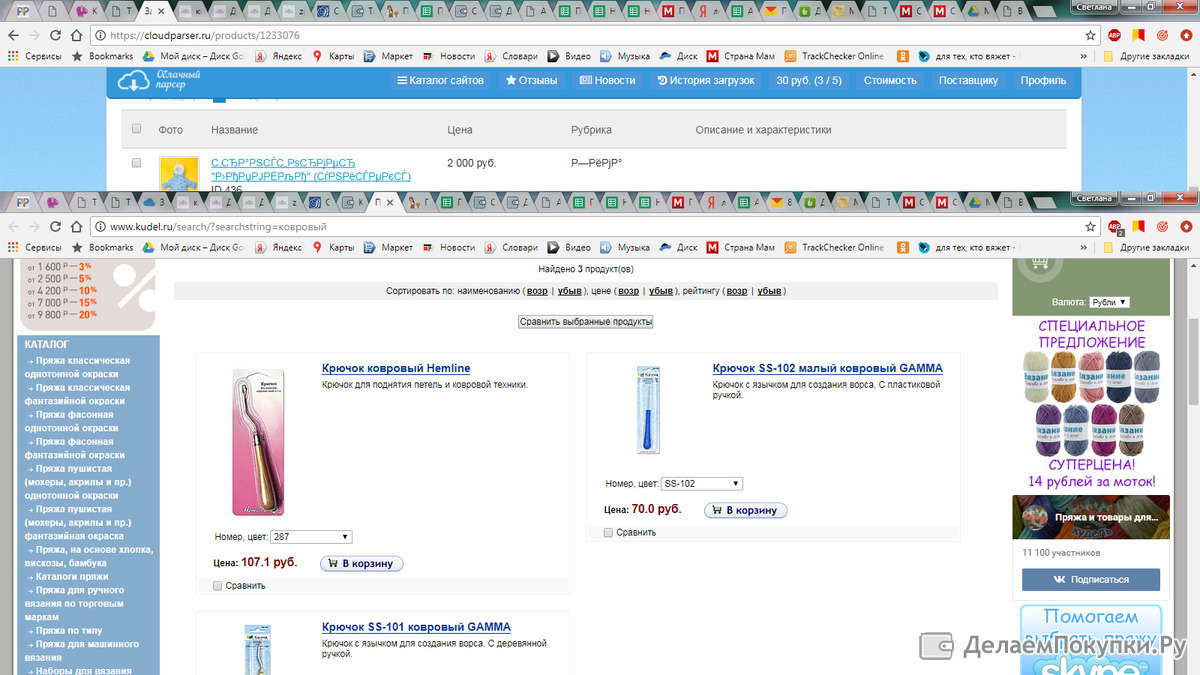1200x675 pixels.
Task: Check Сравнить under Крючок SS-102 малый ковровый
Action: click(609, 533)
